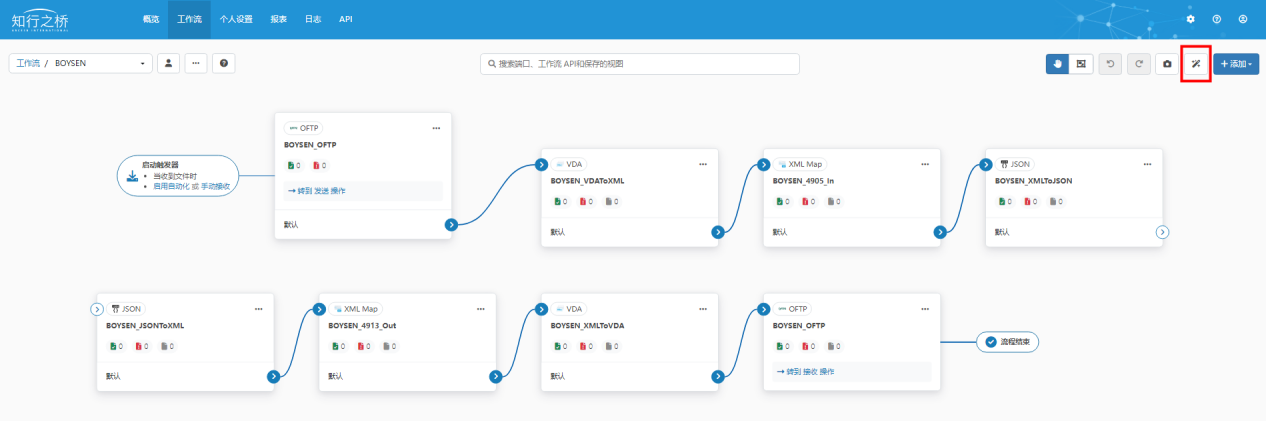Click the magic wand auto-arrange icon
This screenshot has height=421, width=1266.
1195,64
